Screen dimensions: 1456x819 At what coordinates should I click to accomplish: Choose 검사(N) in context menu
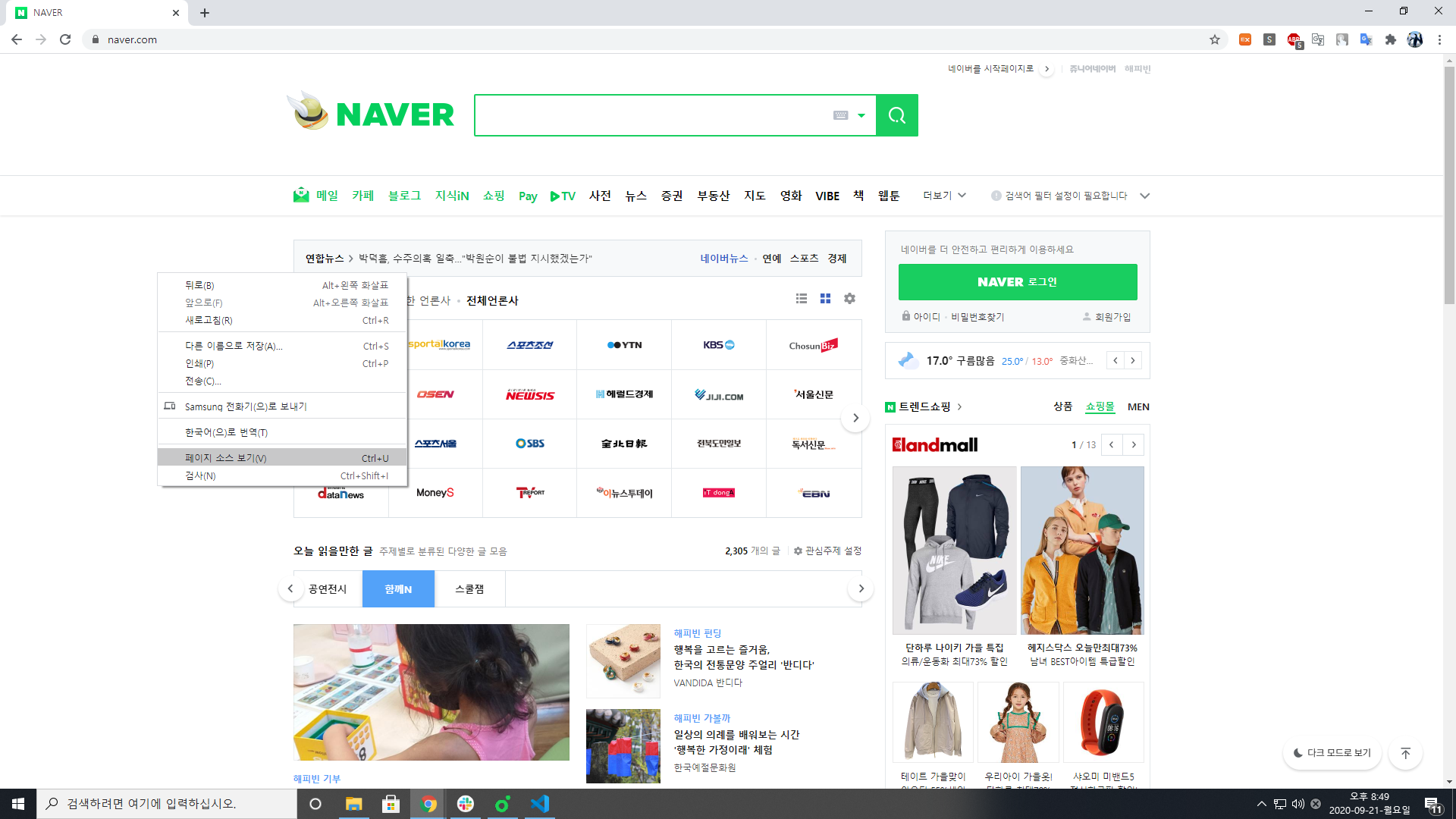coord(282,475)
